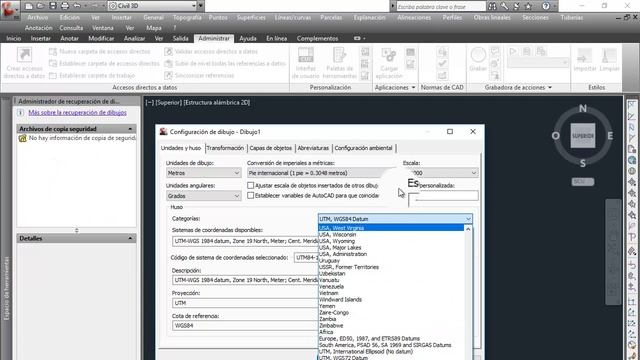Click the Proyección UTM text field

click(x=245, y=303)
